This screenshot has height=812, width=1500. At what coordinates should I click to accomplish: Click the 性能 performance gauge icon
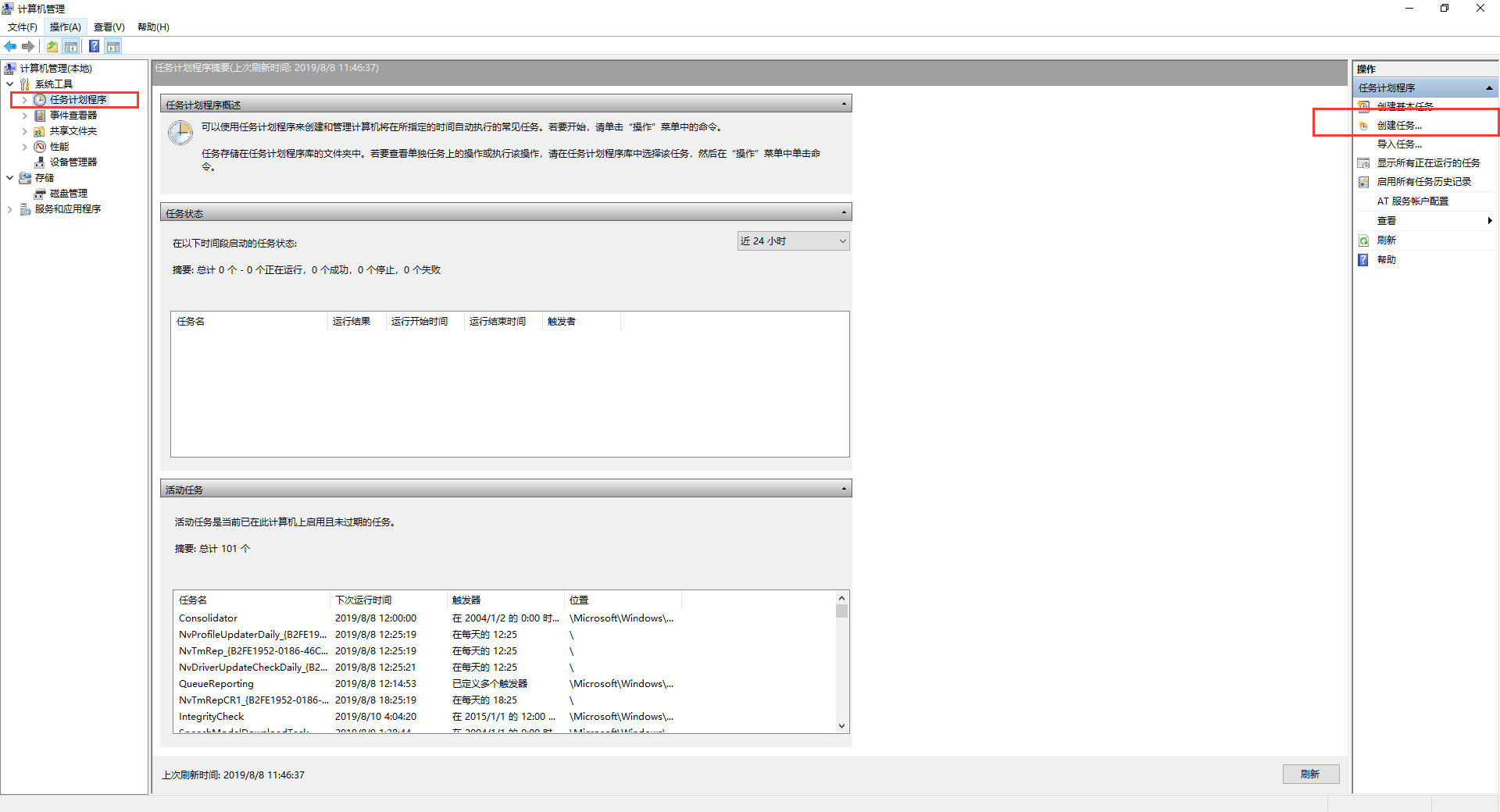click(40, 147)
